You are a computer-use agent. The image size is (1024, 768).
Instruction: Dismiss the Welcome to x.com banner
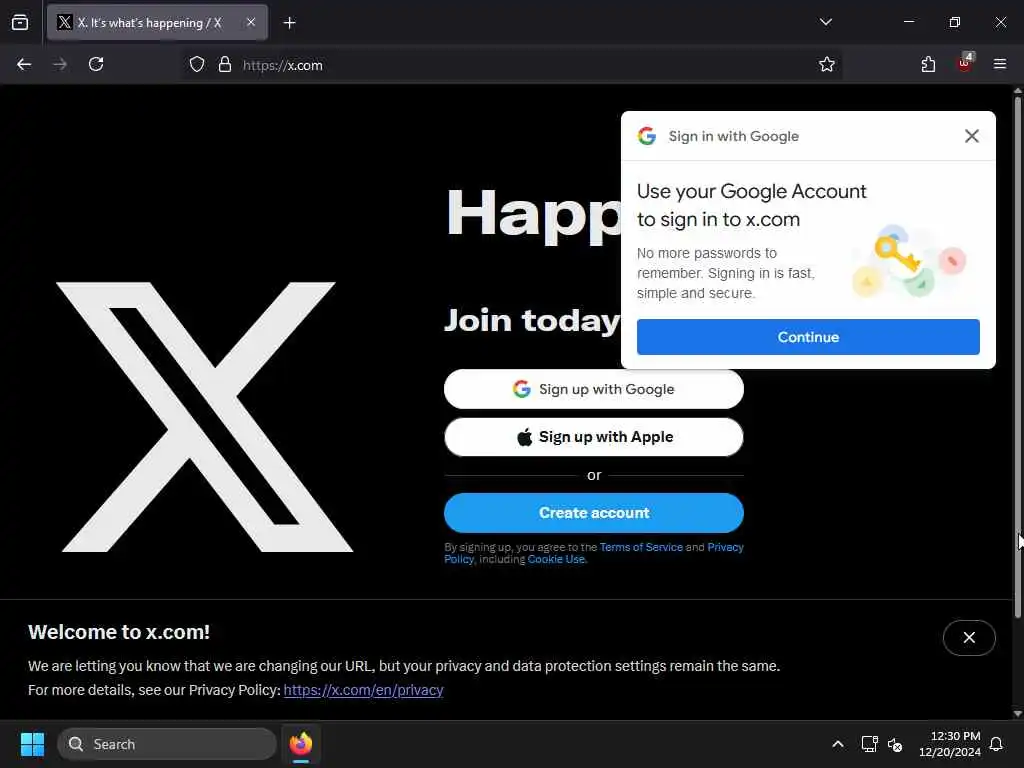(969, 637)
